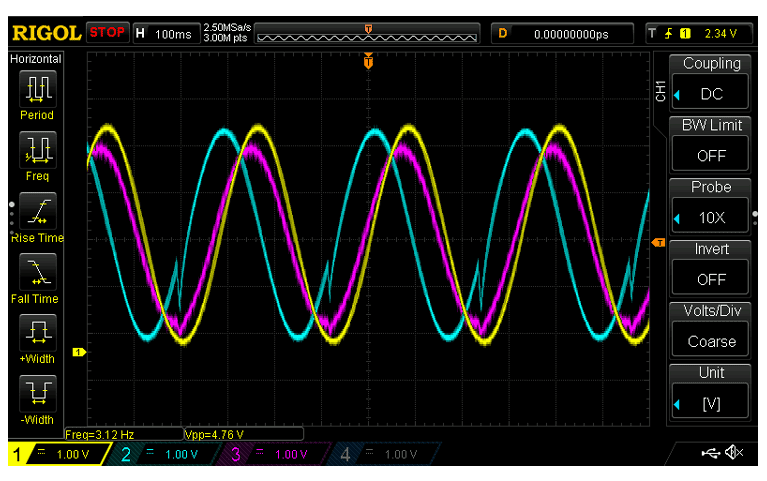This screenshot has height=481, width=767.
Task: Click the 3.00M pts memory depth text
Action: pyautogui.click(x=226, y=38)
